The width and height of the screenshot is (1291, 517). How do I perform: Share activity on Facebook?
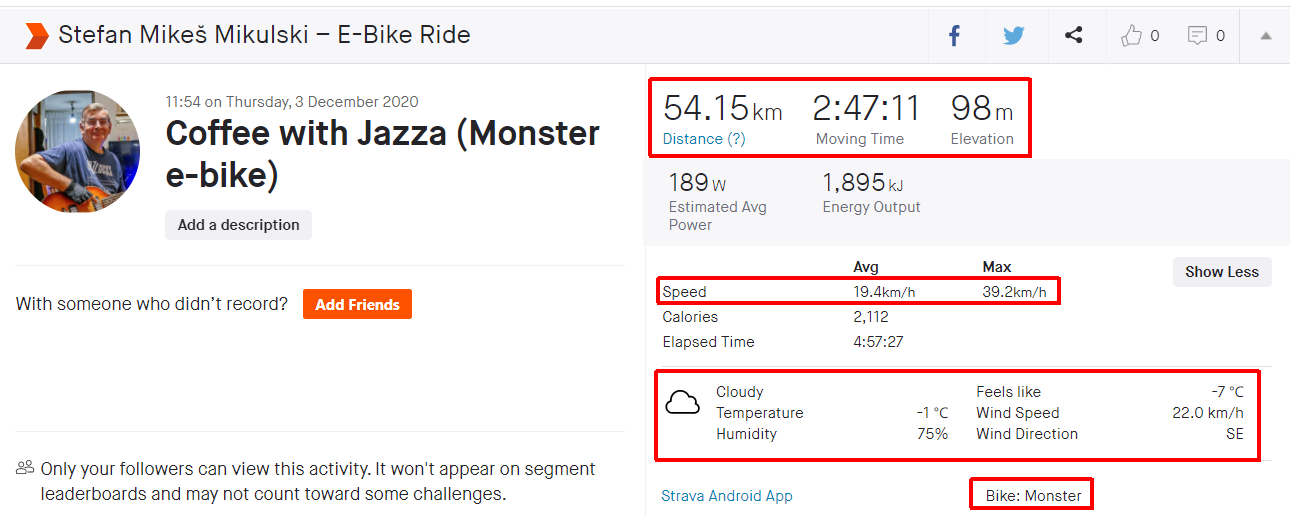(x=954, y=36)
